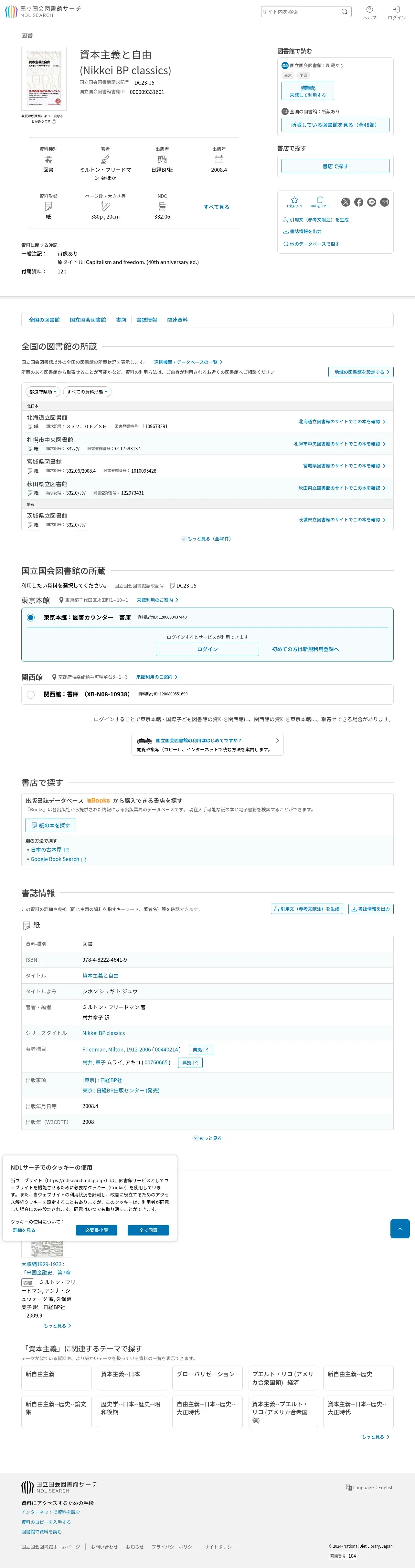
Task: Open the 典拠 authority link for 村井, 章子
Action: coord(190,1062)
